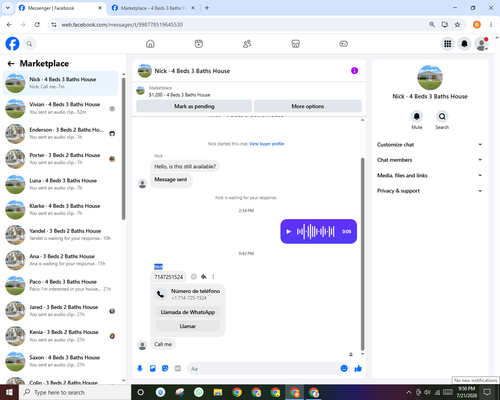Reply to the 7147251524 message
Viewport: 500px width, 400px height.
pyautogui.click(x=203, y=277)
